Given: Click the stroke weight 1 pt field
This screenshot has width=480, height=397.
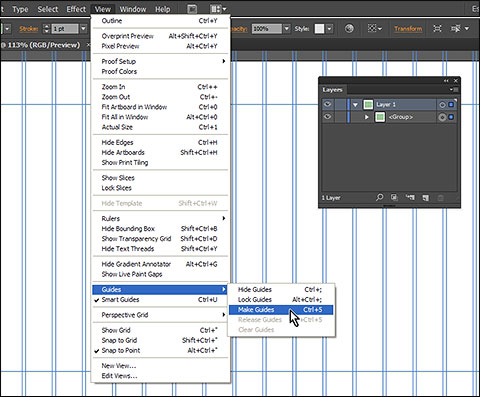Looking at the screenshot, I should (x=65, y=29).
